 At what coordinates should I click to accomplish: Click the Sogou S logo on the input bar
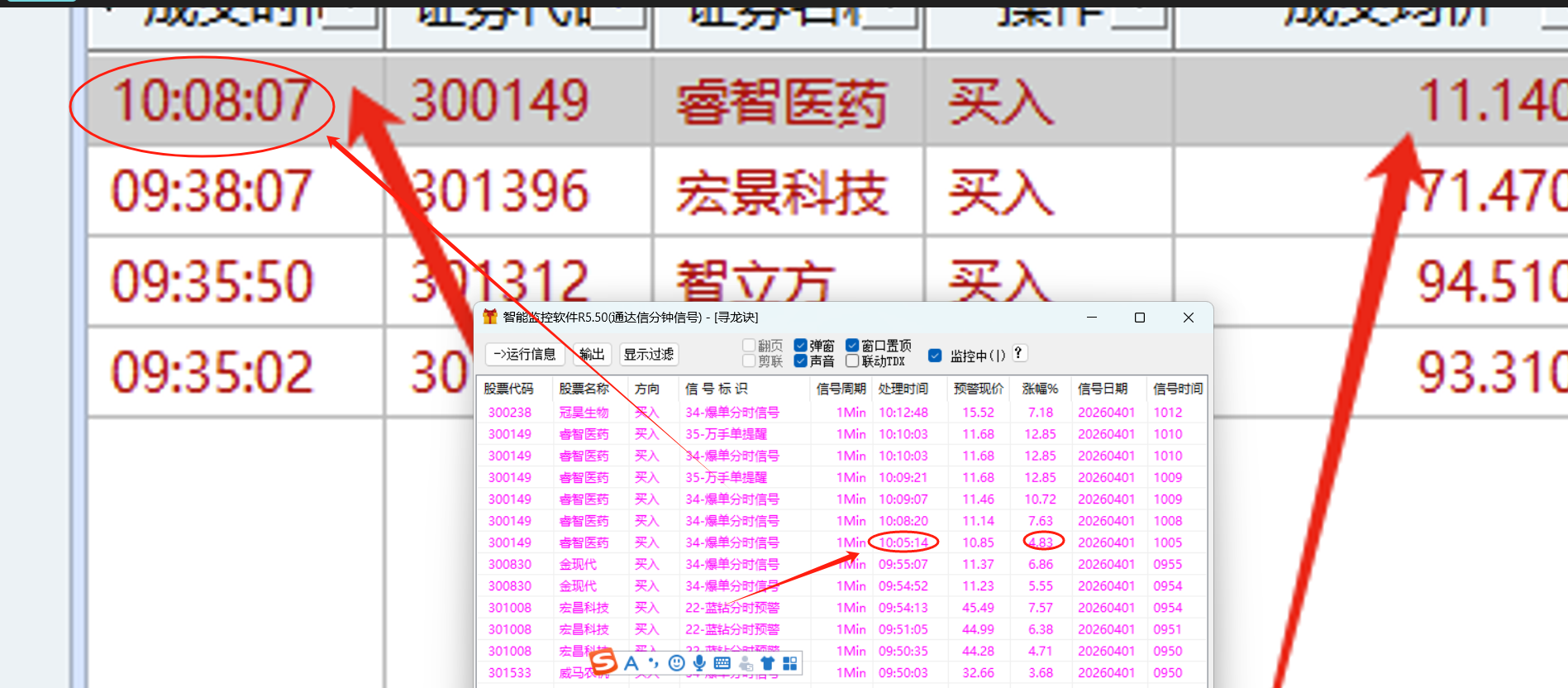pos(603,662)
